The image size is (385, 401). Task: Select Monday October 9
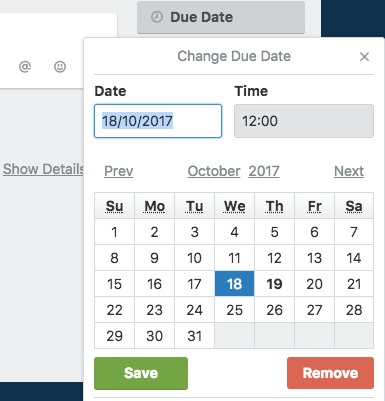154,258
